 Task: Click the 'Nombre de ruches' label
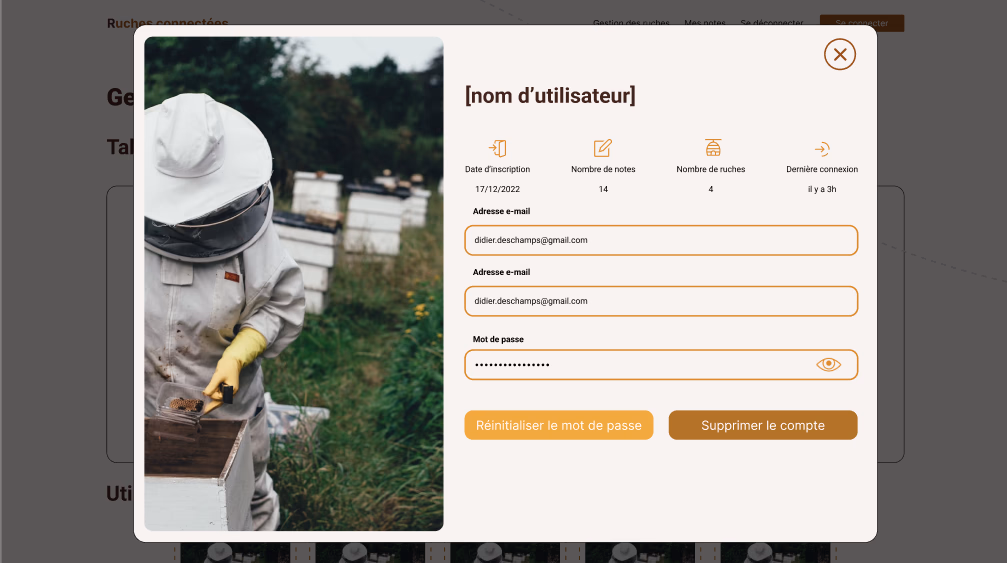(x=711, y=169)
